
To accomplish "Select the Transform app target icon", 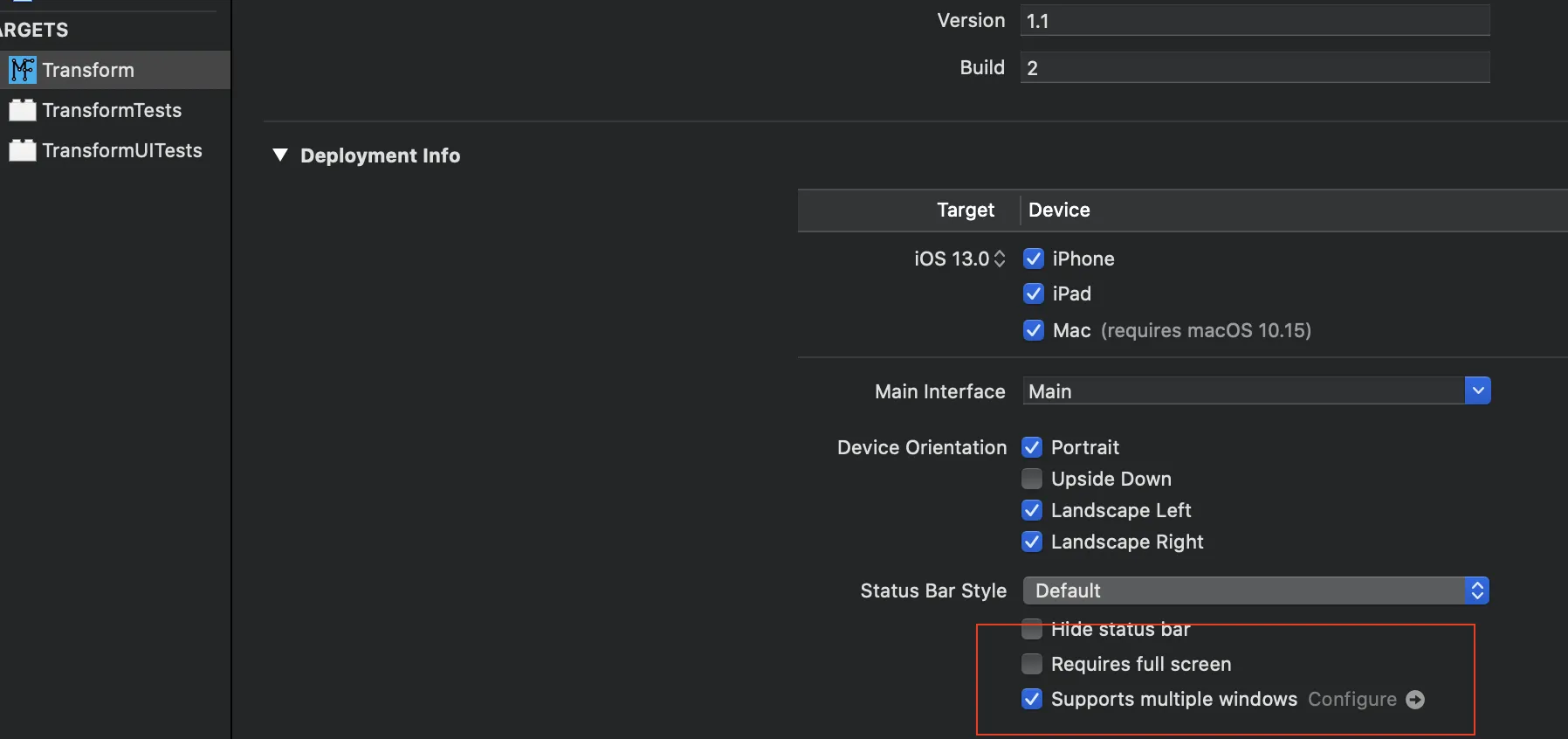I will (23, 70).
